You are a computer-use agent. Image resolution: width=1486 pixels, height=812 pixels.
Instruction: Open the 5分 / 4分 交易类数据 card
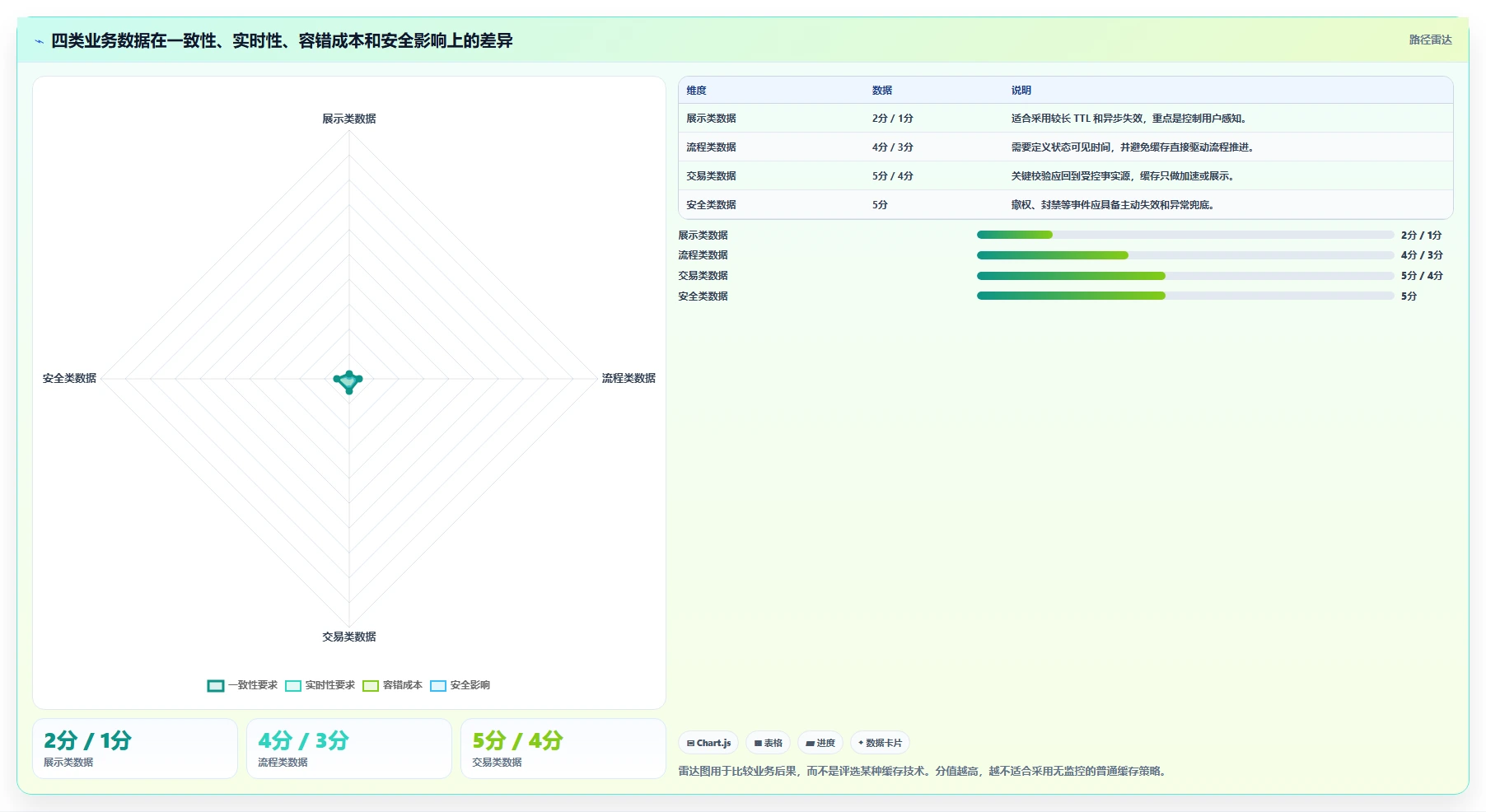coord(563,749)
